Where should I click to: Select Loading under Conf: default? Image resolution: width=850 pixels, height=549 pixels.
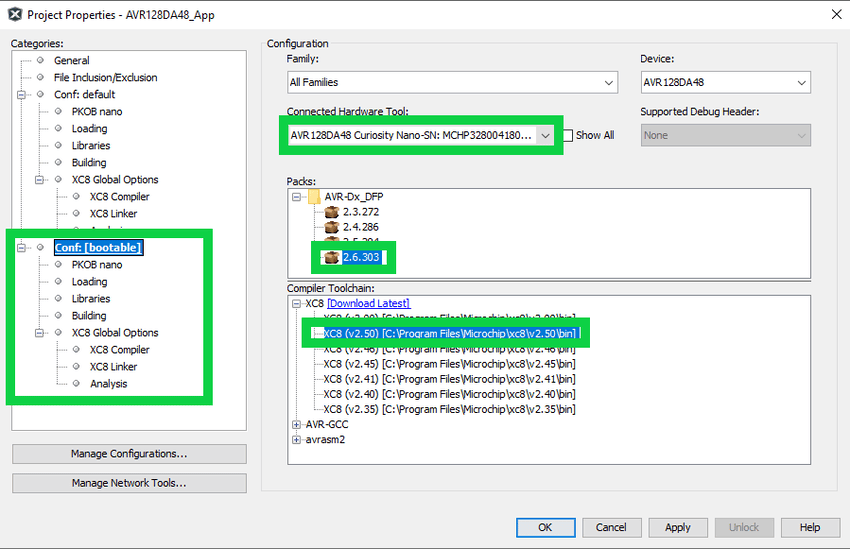pos(89,128)
